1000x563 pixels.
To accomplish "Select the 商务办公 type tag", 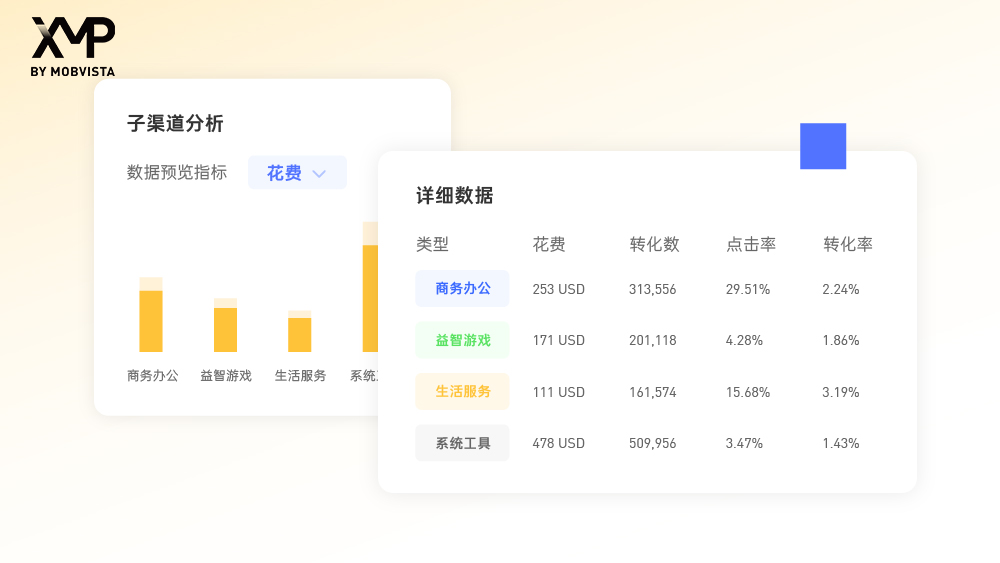I will [x=462, y=288].
